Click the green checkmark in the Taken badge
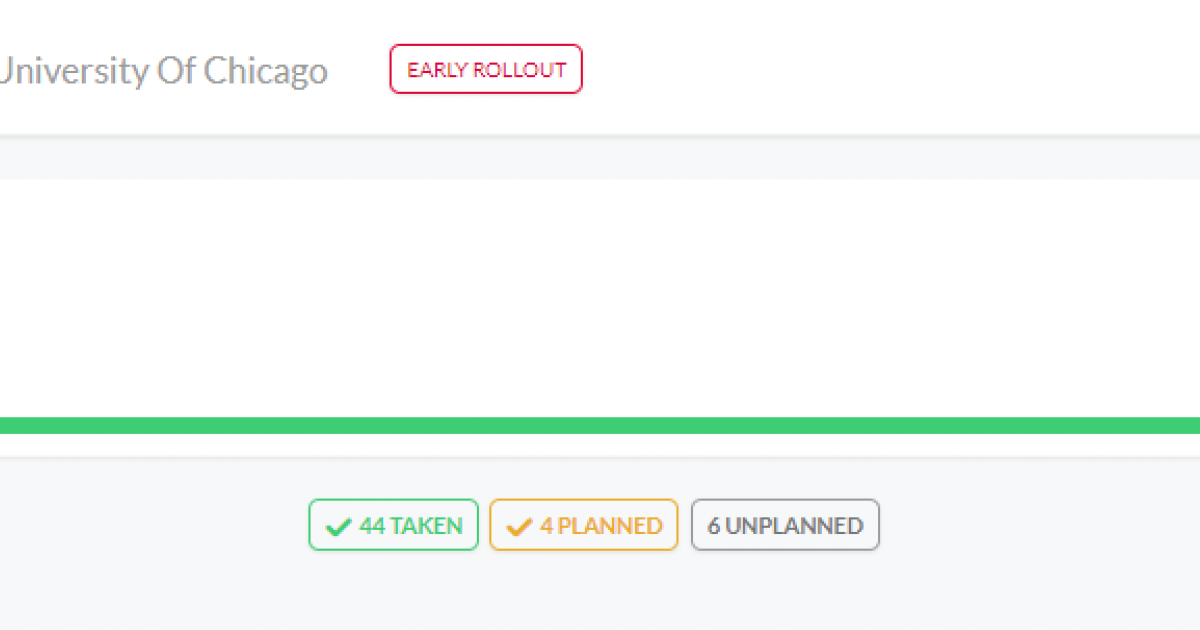The height and width of the screenshot is (630, 1200). coord(338,526)
